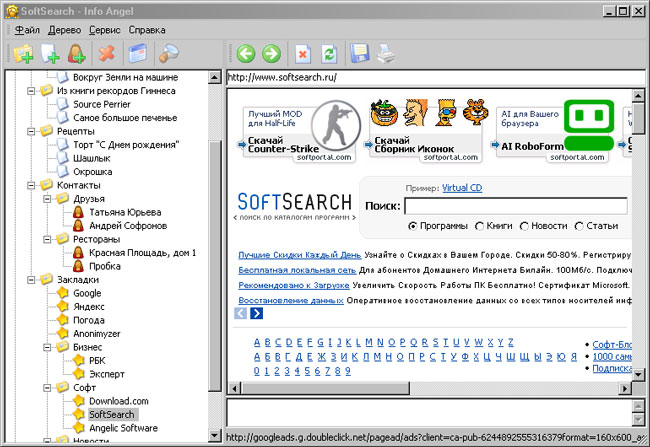Collapse the Контакты folder

(x=31, y=185)
